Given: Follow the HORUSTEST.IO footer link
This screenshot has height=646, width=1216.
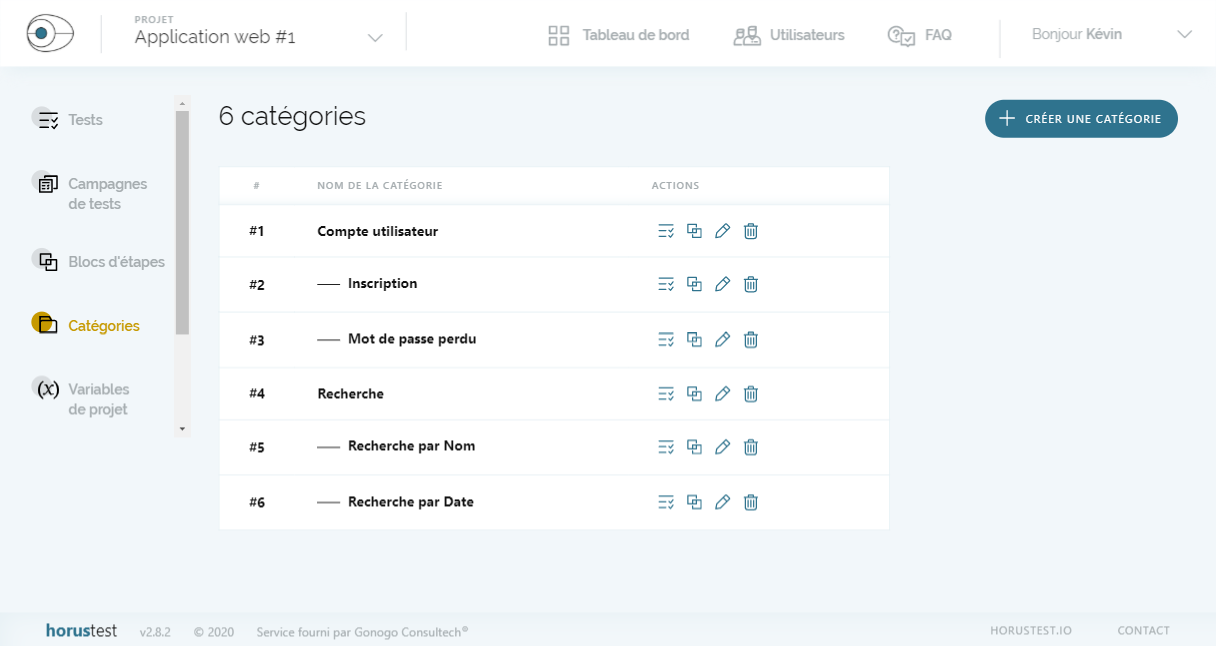Looking at the screenshot, I should pyautogui.click(x=1030, y=631).
